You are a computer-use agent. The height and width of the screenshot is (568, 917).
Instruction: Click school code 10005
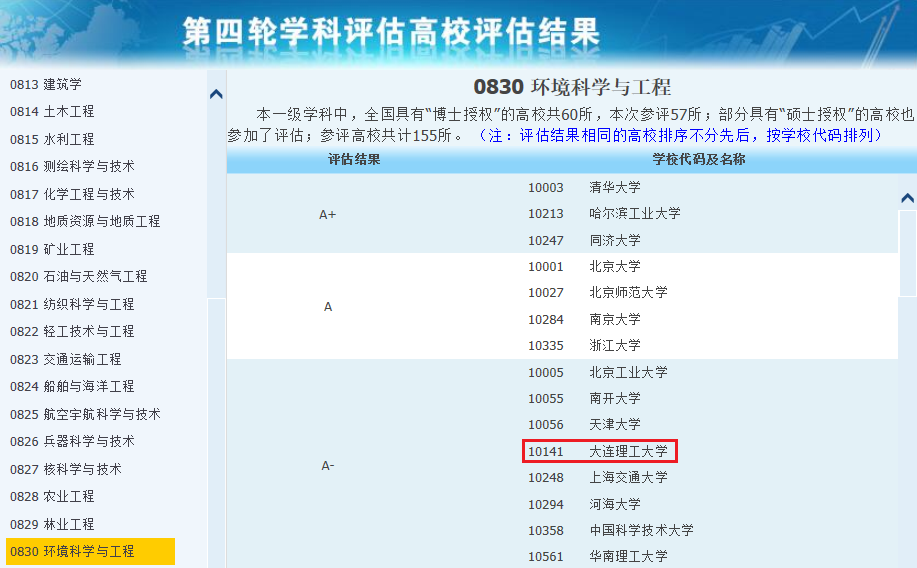pyautogui.click(x=546, y=373)
